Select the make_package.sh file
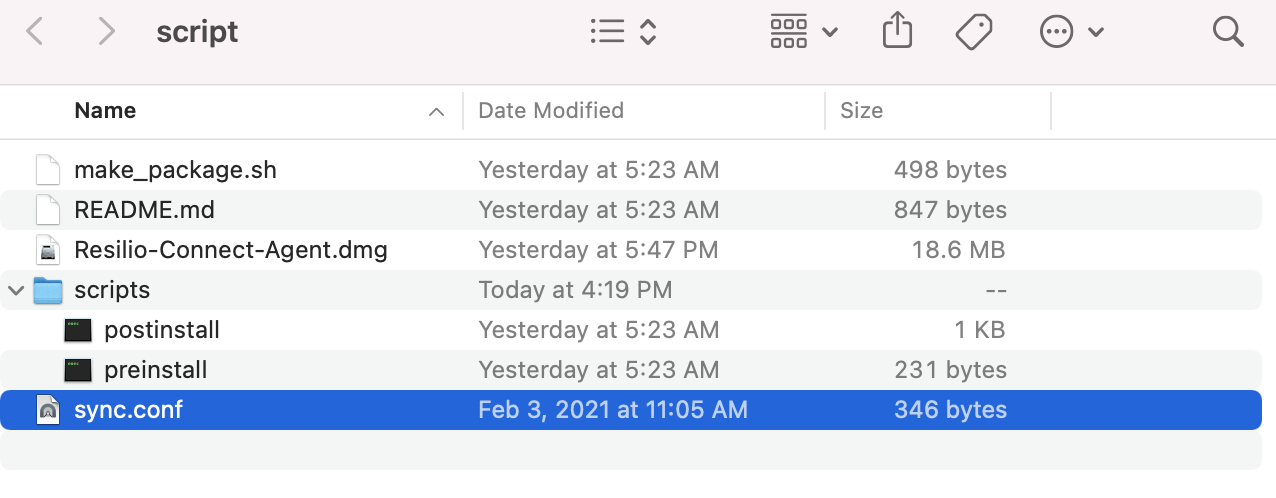This screenshot has height=498, width=1276. [x=175, y=170]
